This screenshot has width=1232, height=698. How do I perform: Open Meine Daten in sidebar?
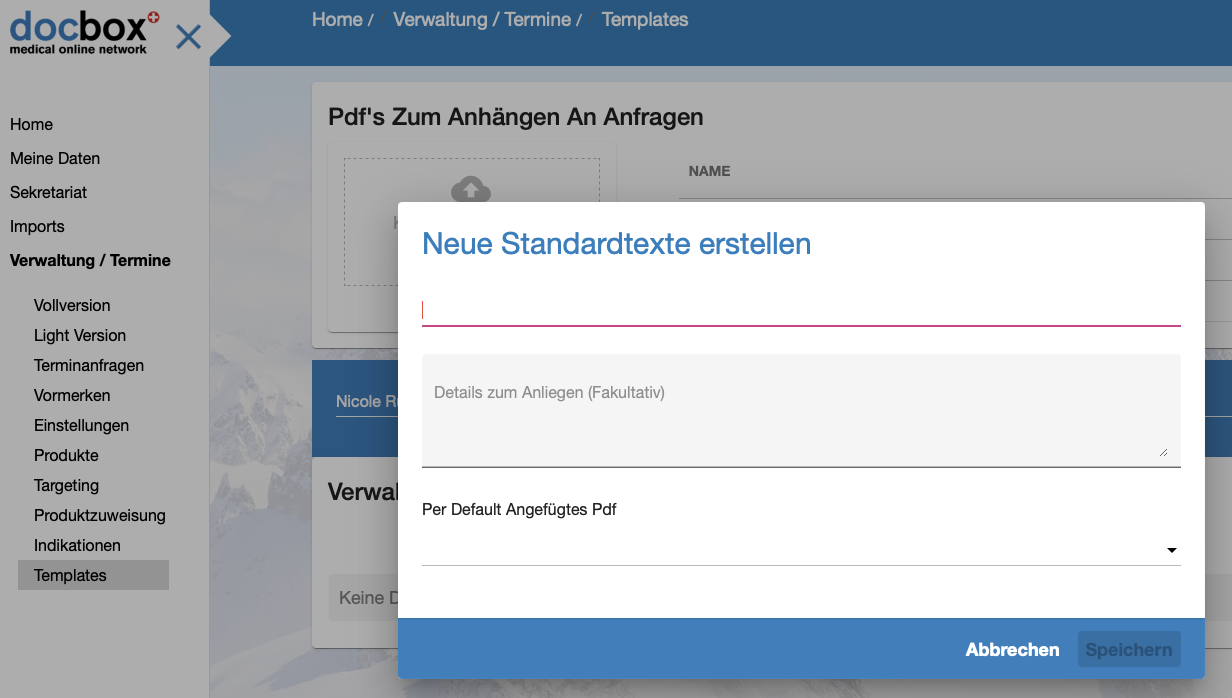tap(55, 158)
